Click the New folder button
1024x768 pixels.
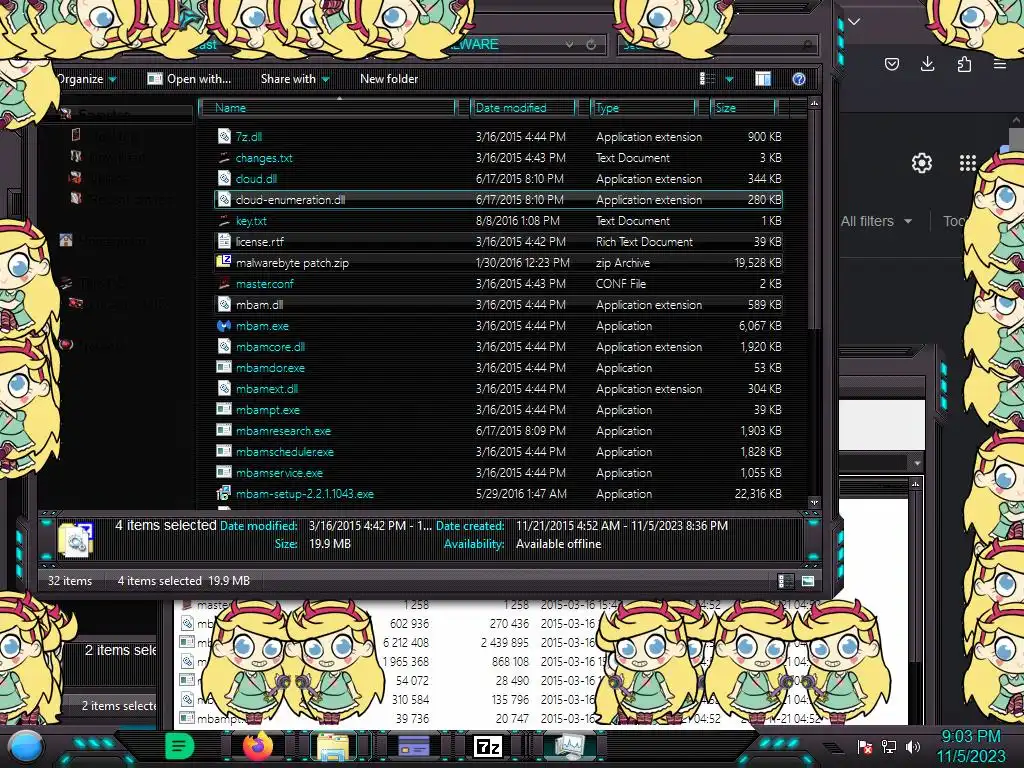389,79
